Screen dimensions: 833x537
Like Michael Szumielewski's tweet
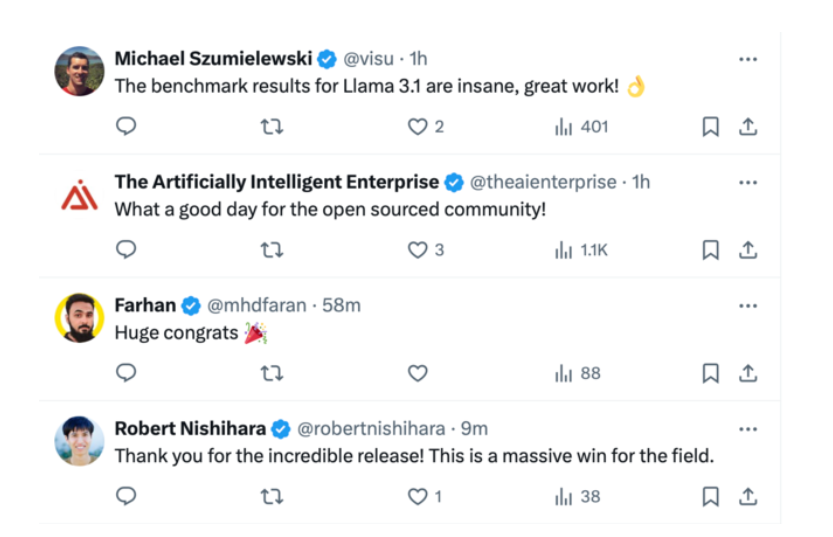pyautogui.click(x=417, y=127)
